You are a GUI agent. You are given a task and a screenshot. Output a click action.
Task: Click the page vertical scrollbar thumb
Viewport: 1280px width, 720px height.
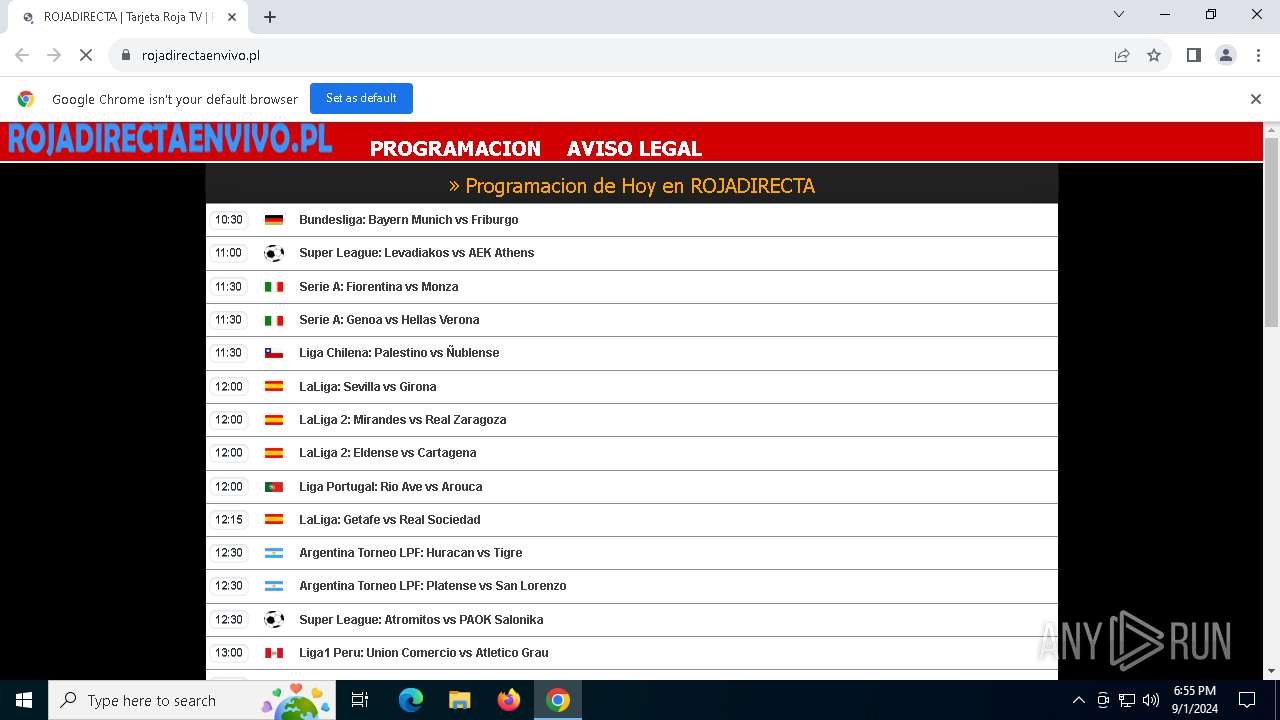pos(1271,232)
